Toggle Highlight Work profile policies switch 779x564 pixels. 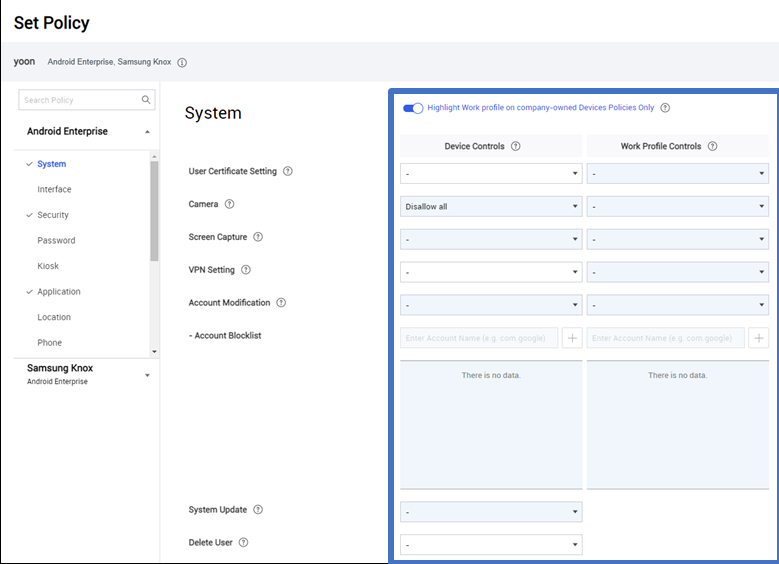(x=413, y=108)
